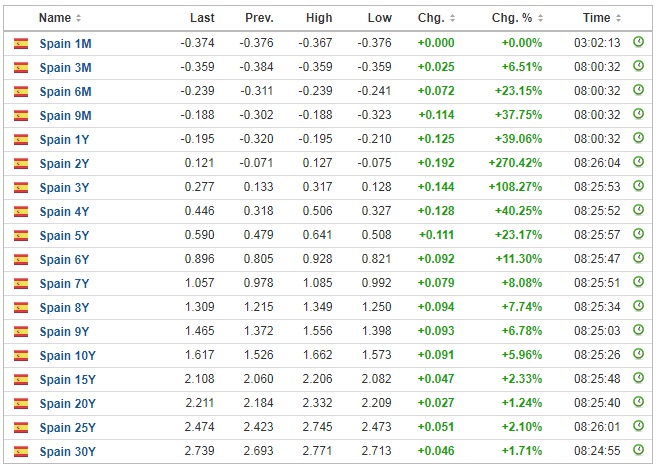
Task: Select the -0.075 low value
Action: 374,163
